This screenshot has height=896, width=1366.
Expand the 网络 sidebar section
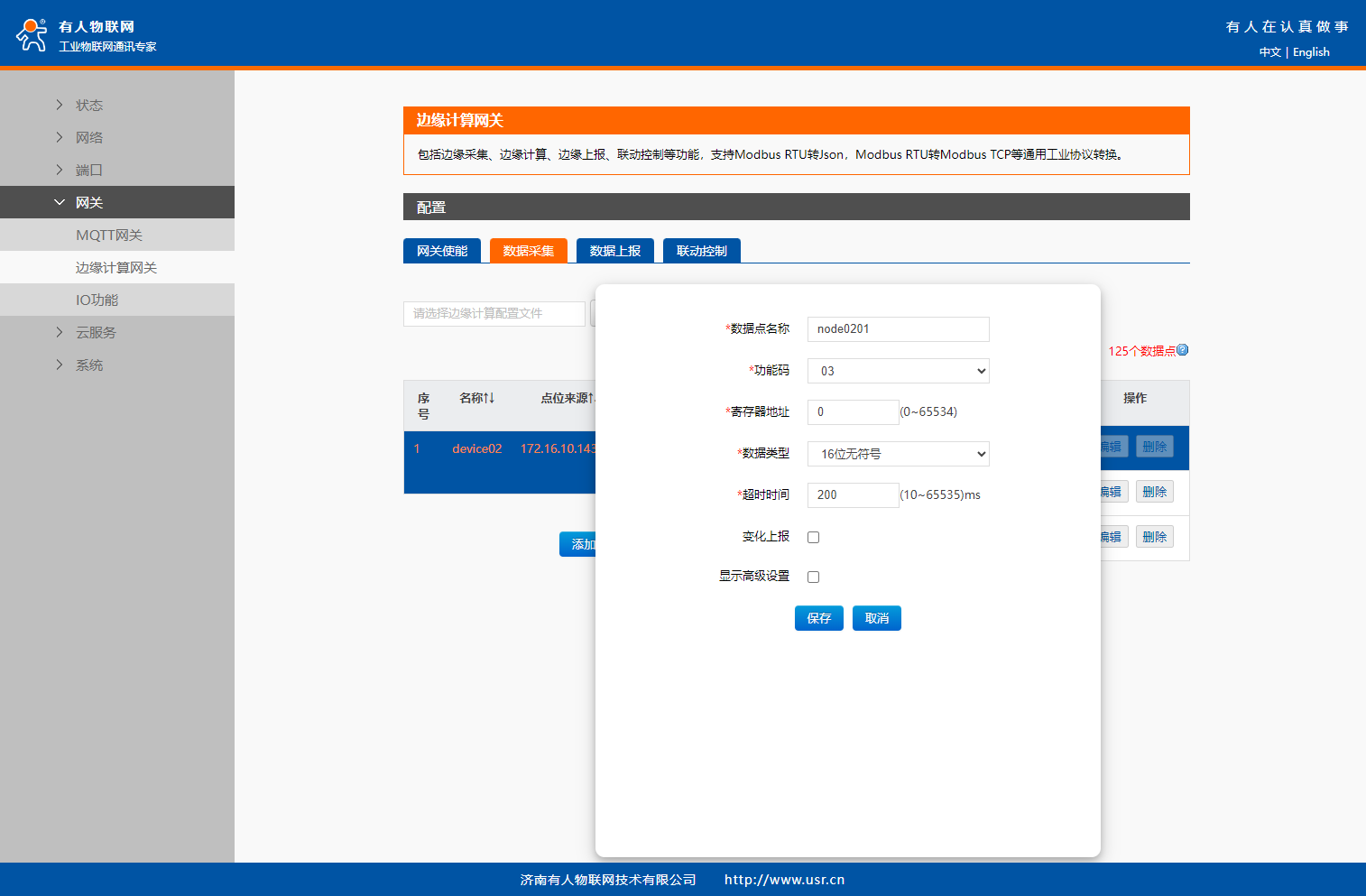point(88,137)
